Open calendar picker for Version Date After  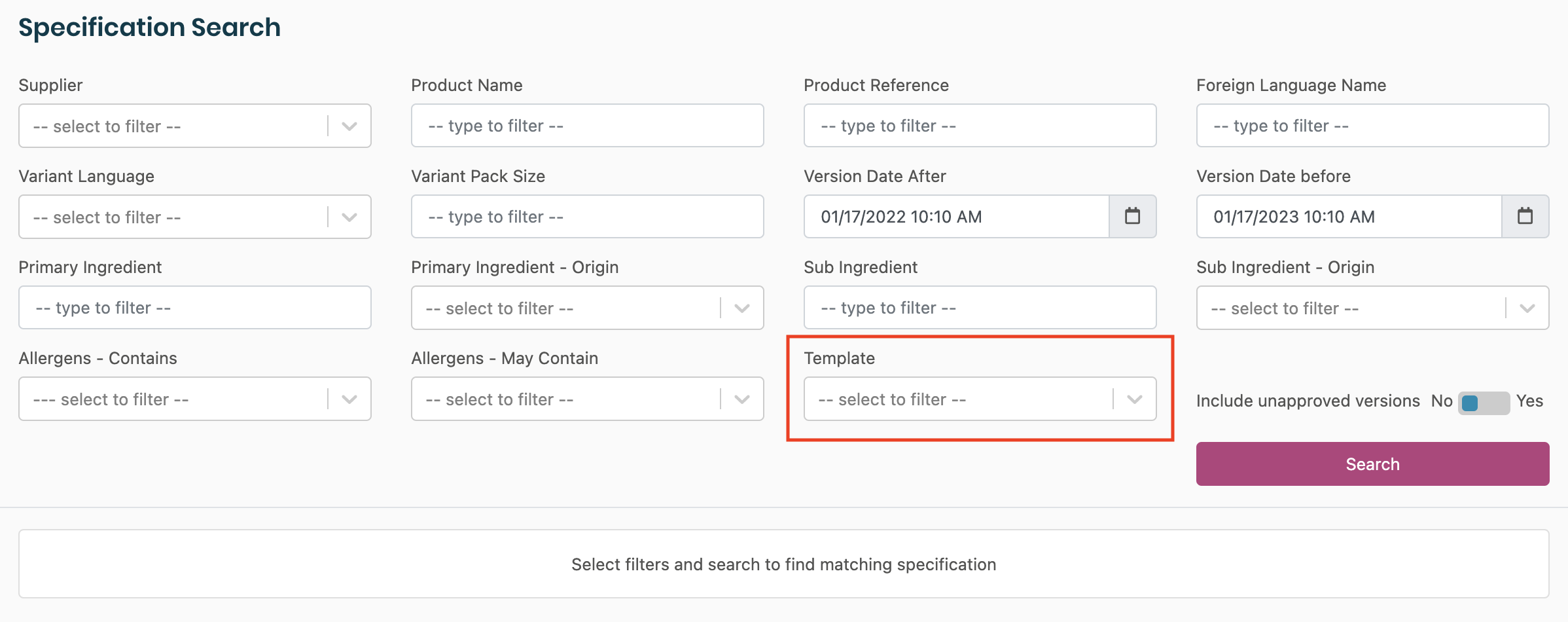(x=1132, y=216)
